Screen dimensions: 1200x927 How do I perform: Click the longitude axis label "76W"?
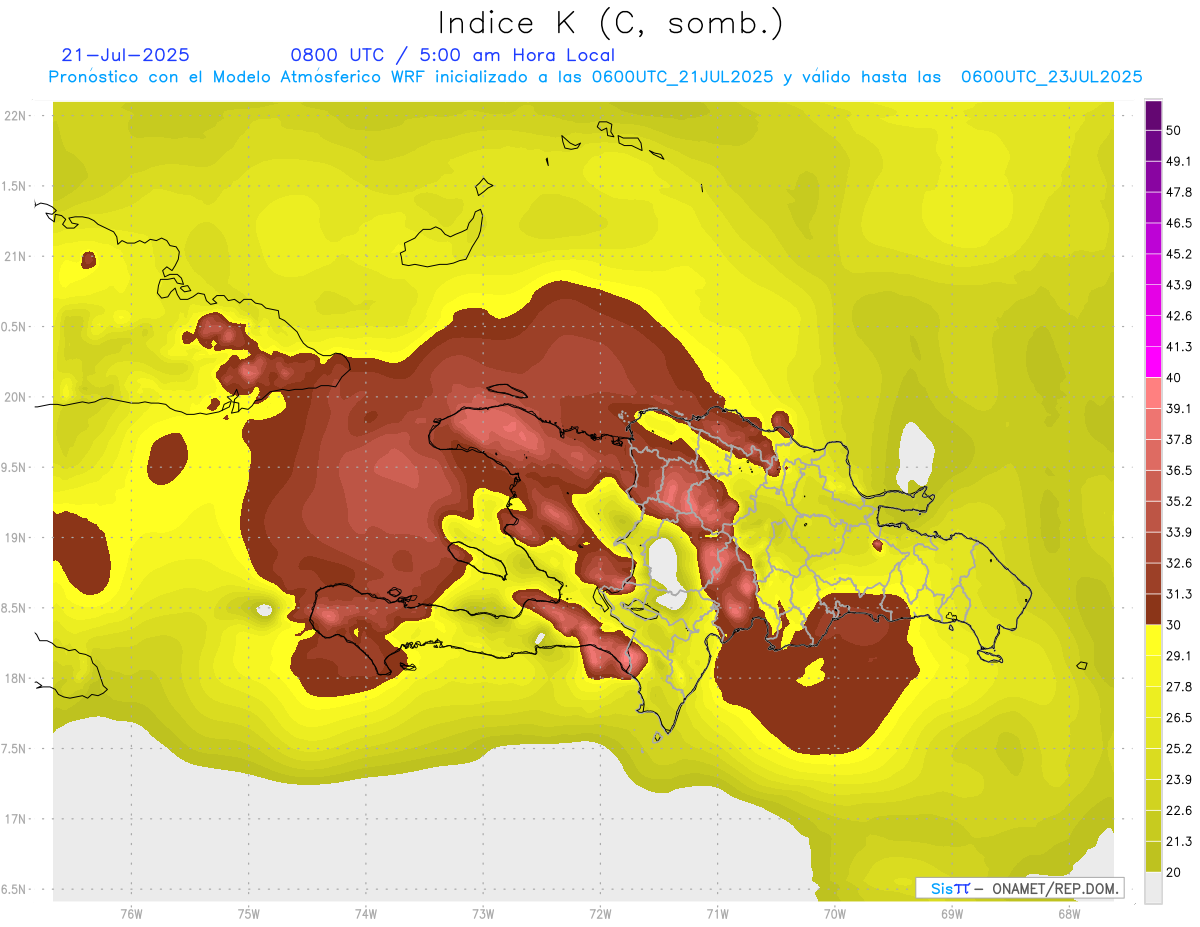131,914
